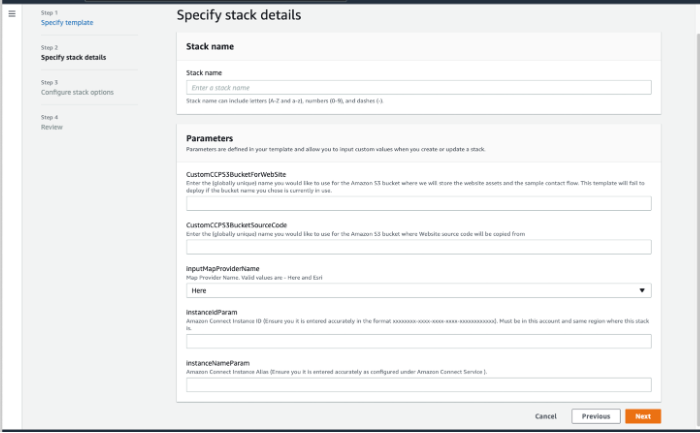
Task: Focus the CustomCCPS3BucketForWebSite text box
Action: 418,203
